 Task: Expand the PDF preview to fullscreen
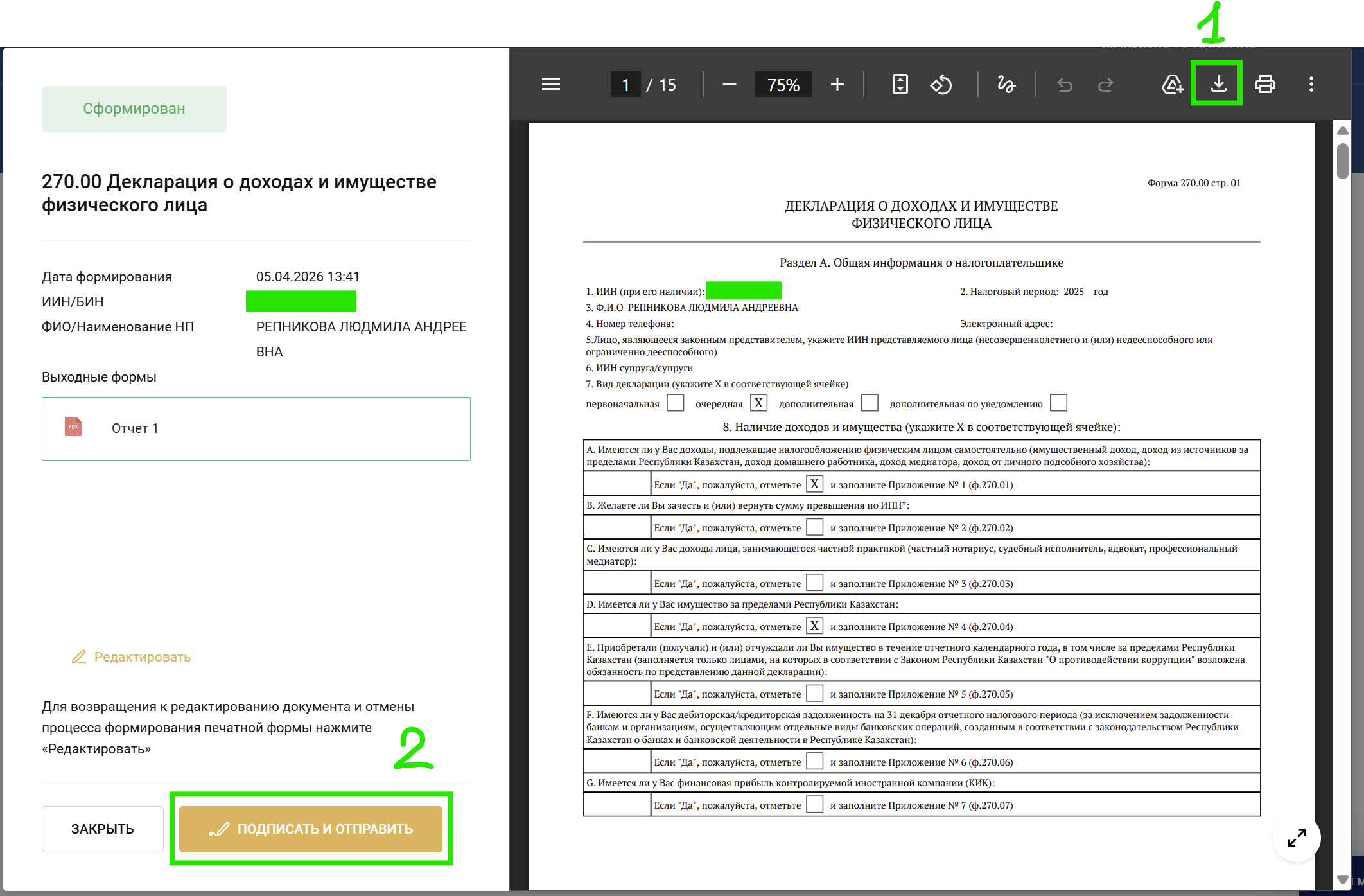(1296, 838)
